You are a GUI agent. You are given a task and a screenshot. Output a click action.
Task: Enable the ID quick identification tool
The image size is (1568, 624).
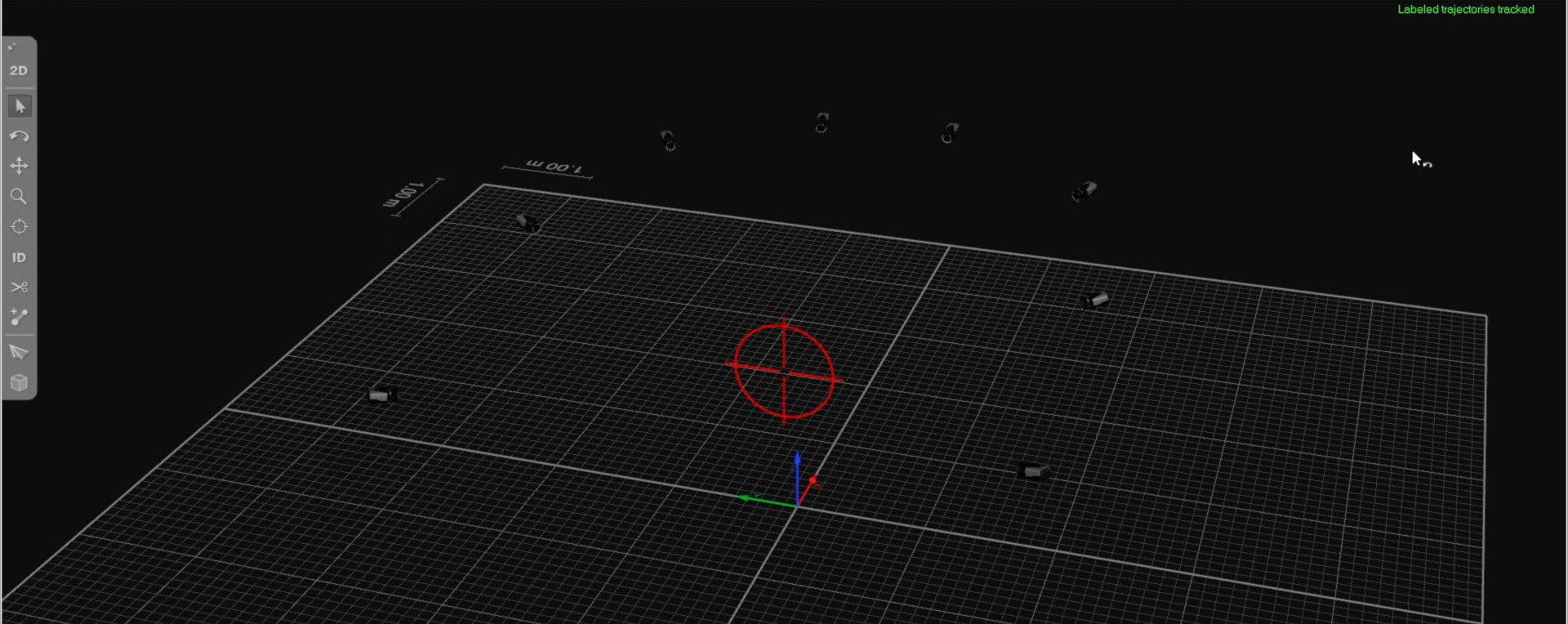click(x=19, y=257)
